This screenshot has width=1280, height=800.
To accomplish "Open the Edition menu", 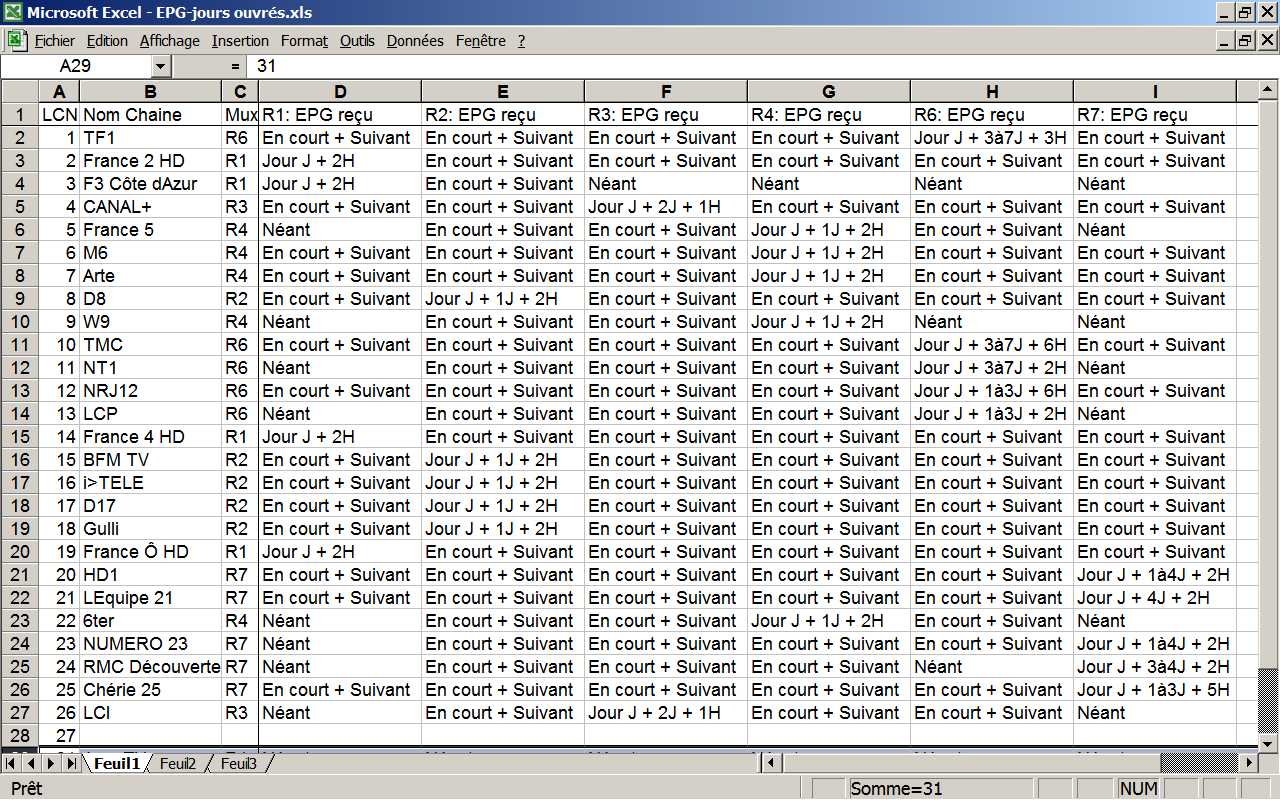I will (107, 41).
